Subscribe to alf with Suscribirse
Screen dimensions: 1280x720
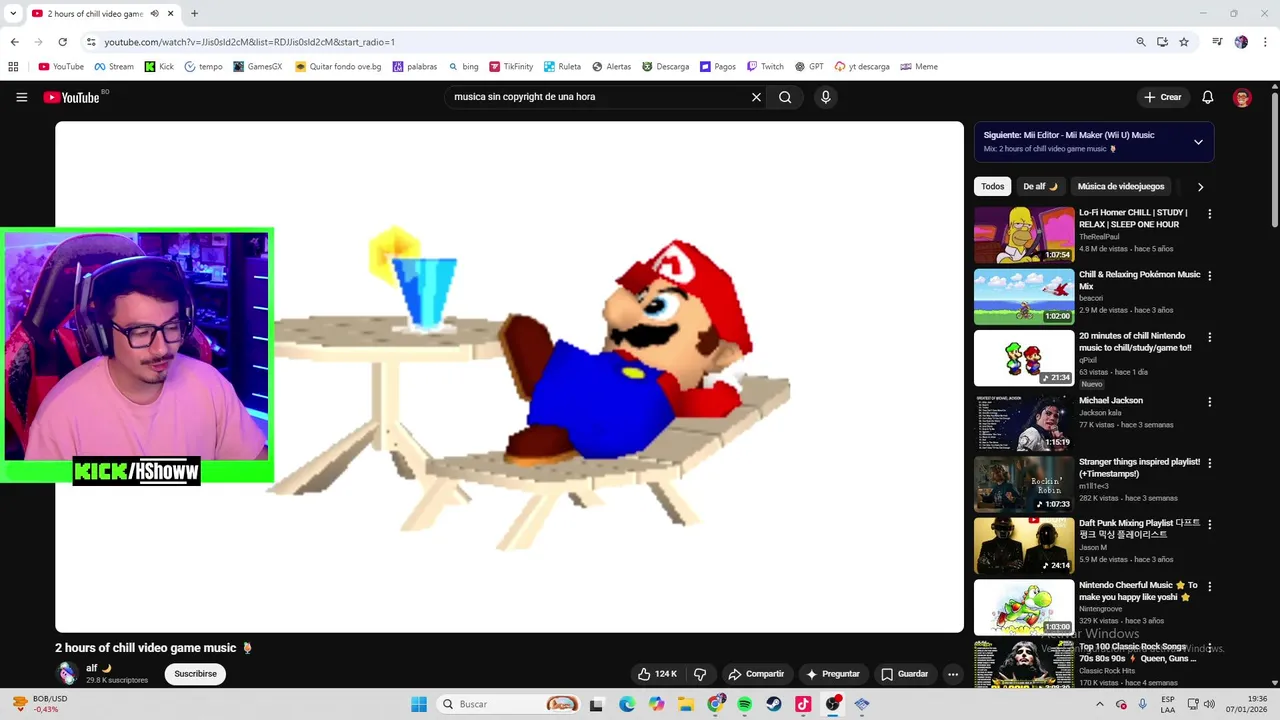[195, 674]
